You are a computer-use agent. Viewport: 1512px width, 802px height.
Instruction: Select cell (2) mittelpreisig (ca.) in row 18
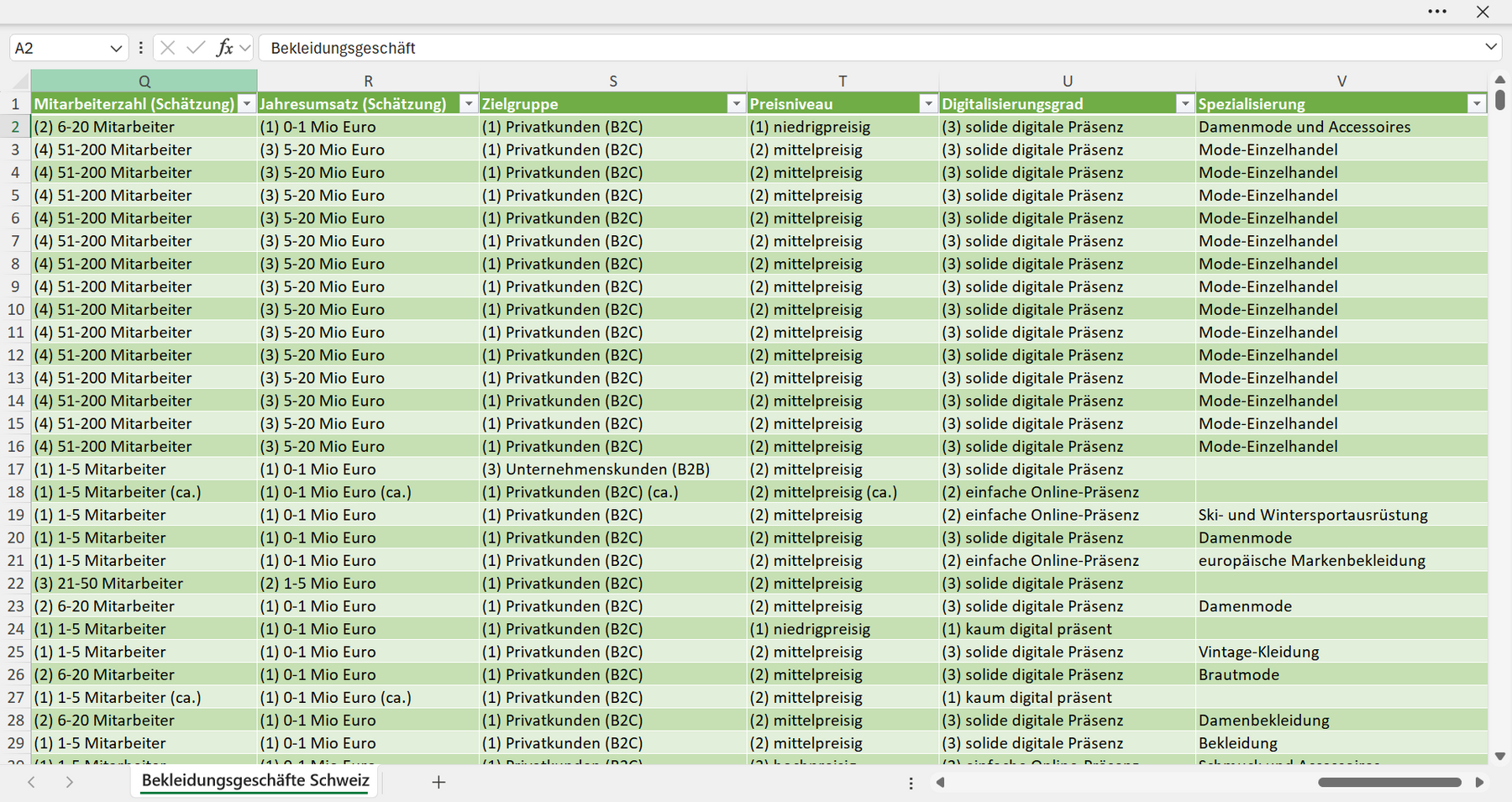(843, 492)
